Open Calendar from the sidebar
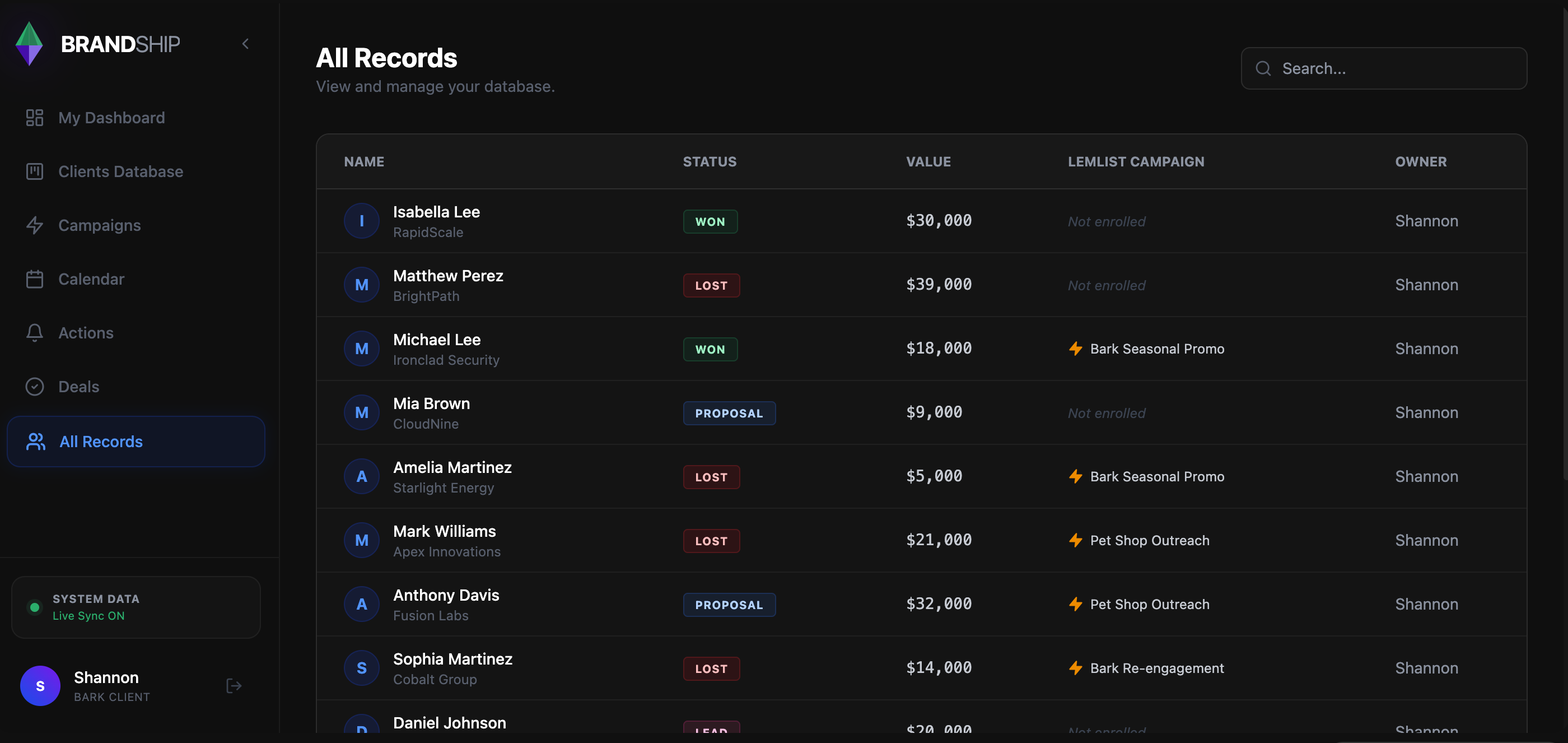 click(x=91, y=278)
